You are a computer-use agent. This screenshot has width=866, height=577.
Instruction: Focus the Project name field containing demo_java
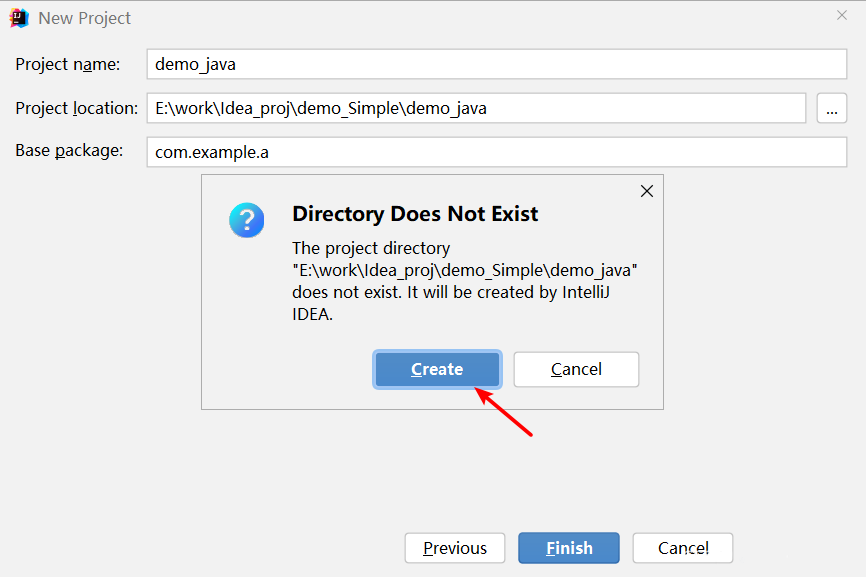click(497, 64)
